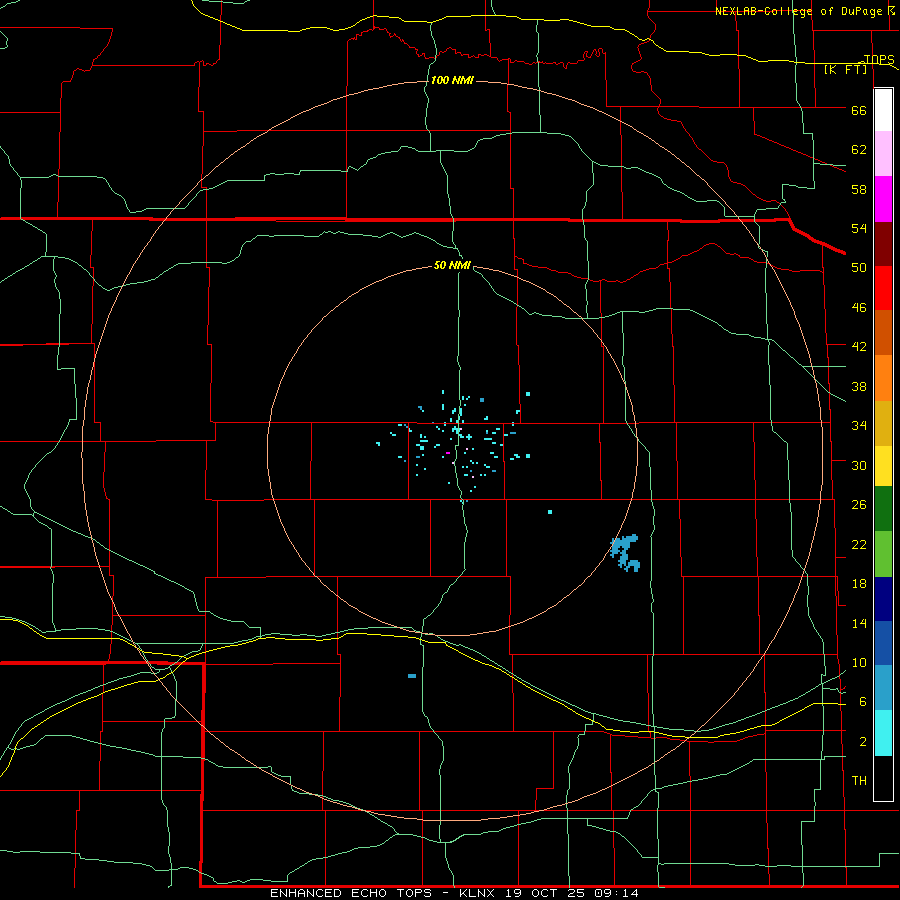
Task: Click the single magenta echo pixel near radar center
Action: pos(448,453)
